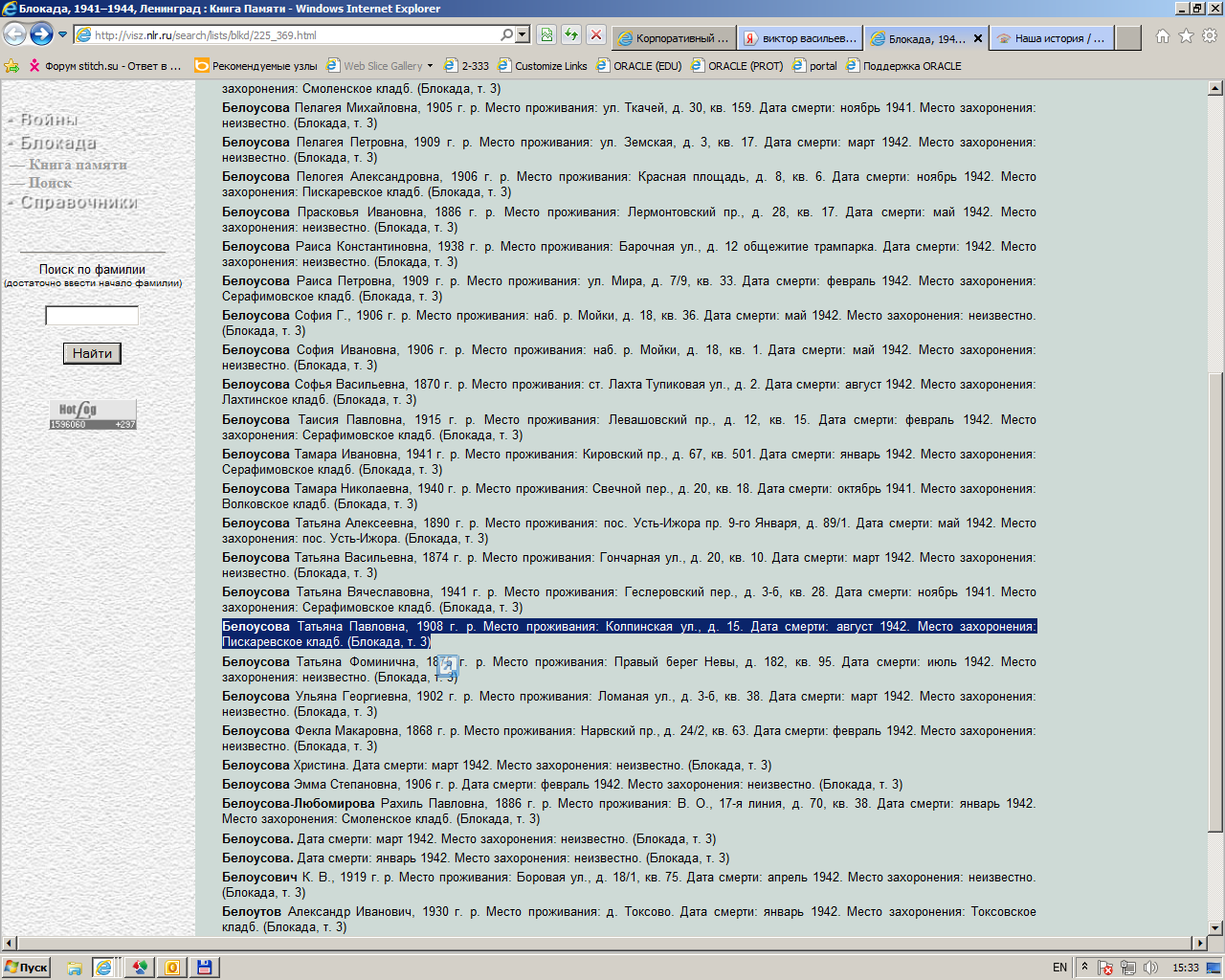Open the Пуск start menu
1225x980 pixels.
click(x=27, y=968)
